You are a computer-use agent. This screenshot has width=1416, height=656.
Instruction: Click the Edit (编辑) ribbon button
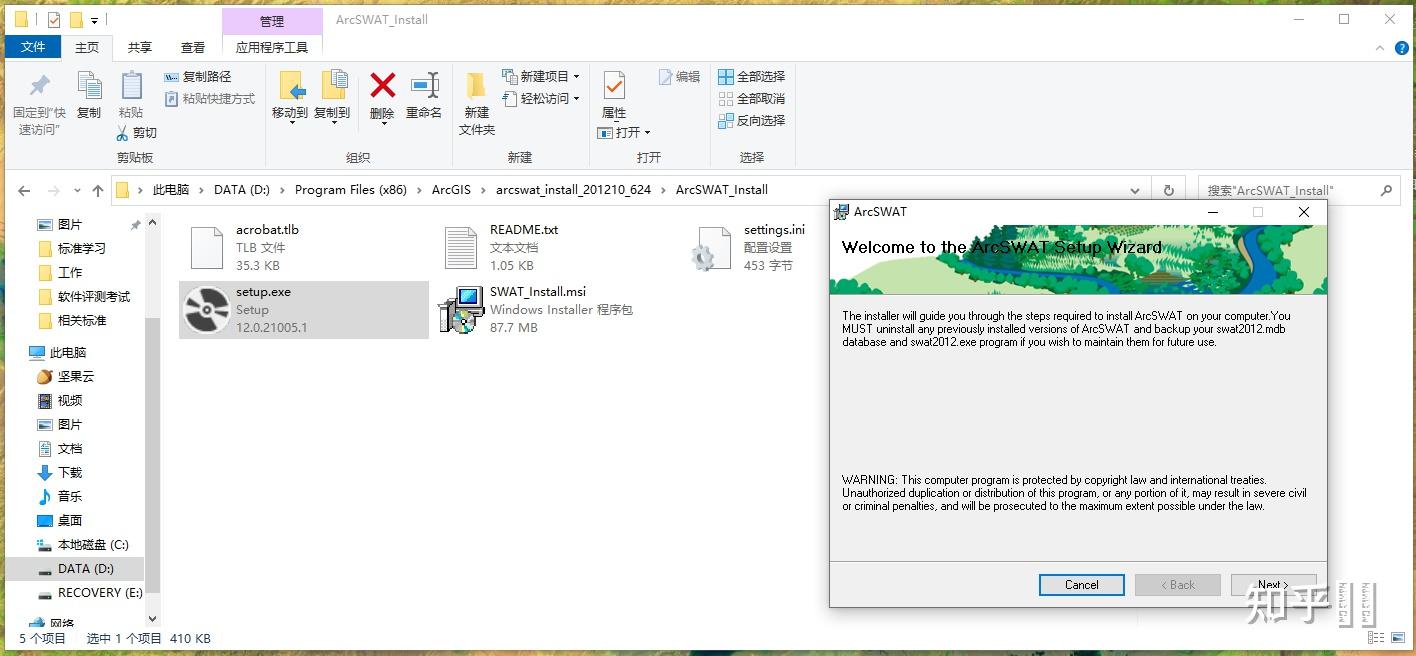point(680,76)
